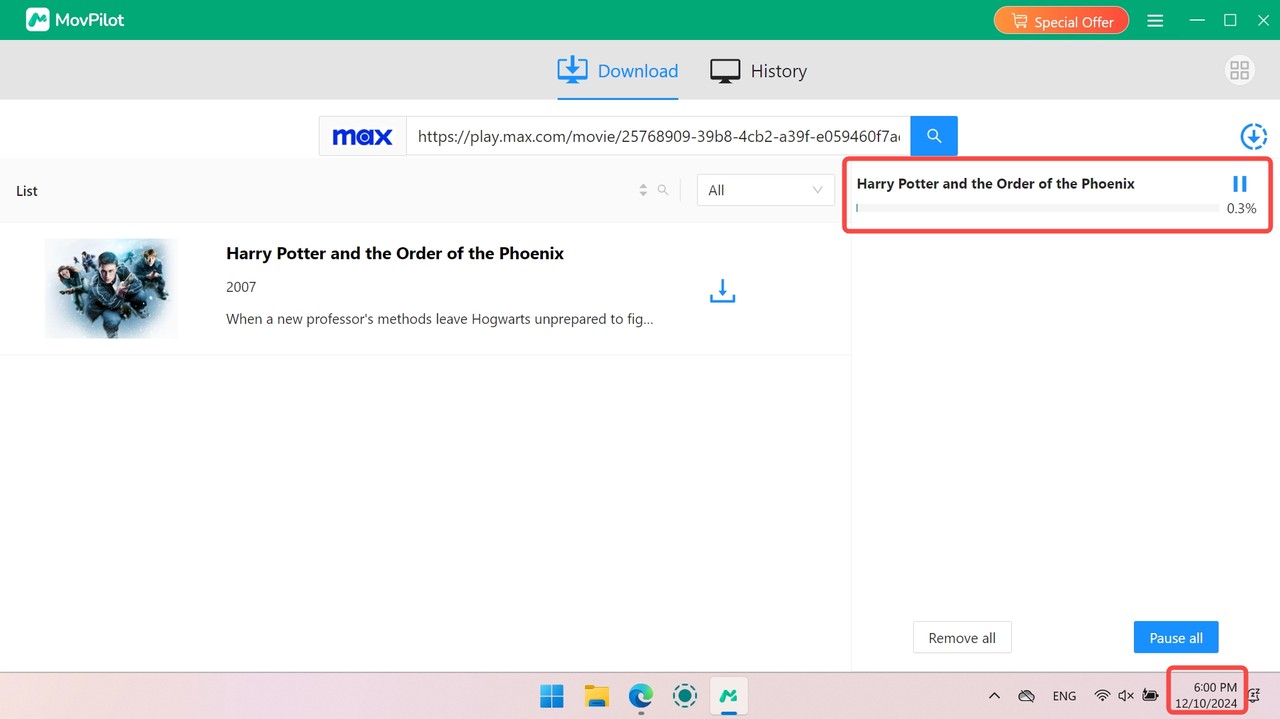
Task: Show hidden system tray icons
Action: point(994,696)
